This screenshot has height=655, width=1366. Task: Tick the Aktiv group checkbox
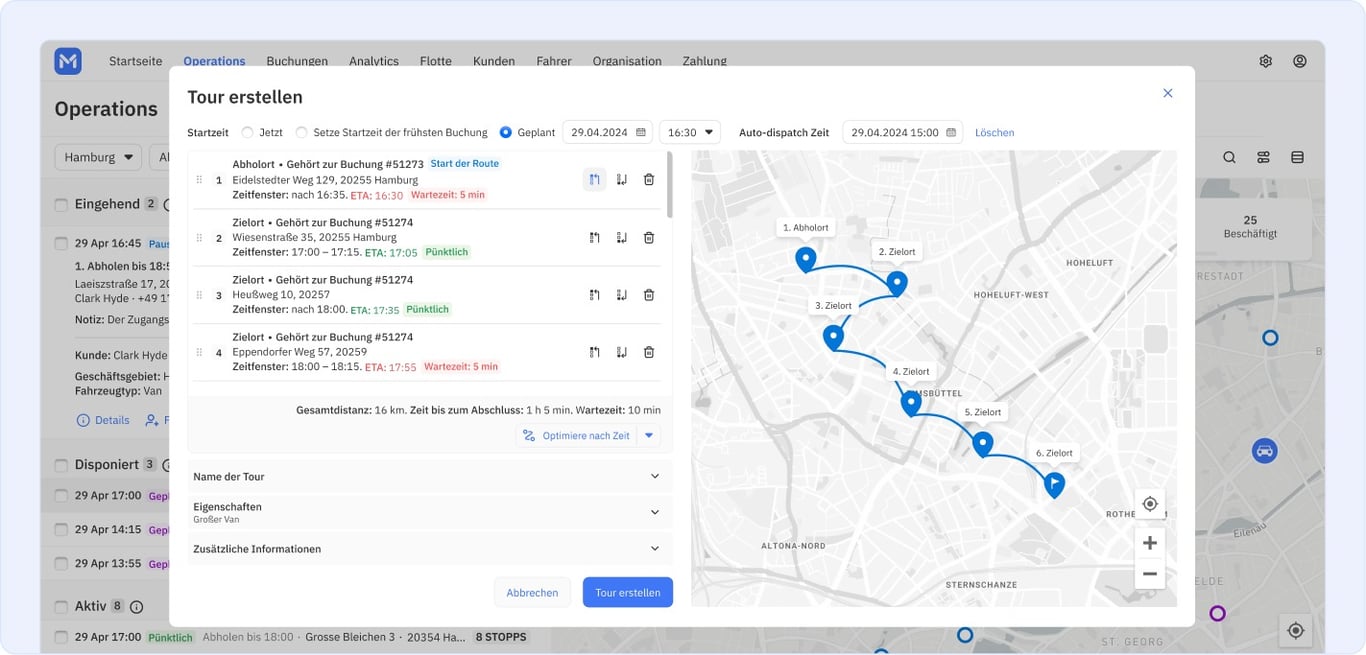pyautogui.click(x=61, y=607)
